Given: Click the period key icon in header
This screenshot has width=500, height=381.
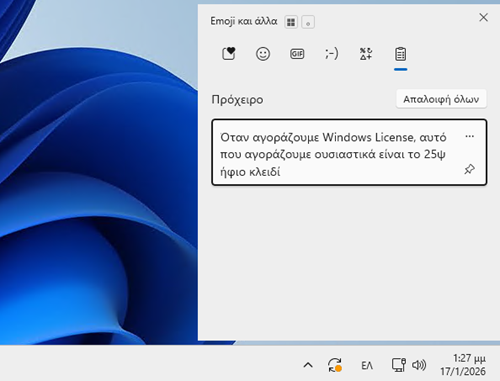Looking at the screenshot, I should pos(308,22).
